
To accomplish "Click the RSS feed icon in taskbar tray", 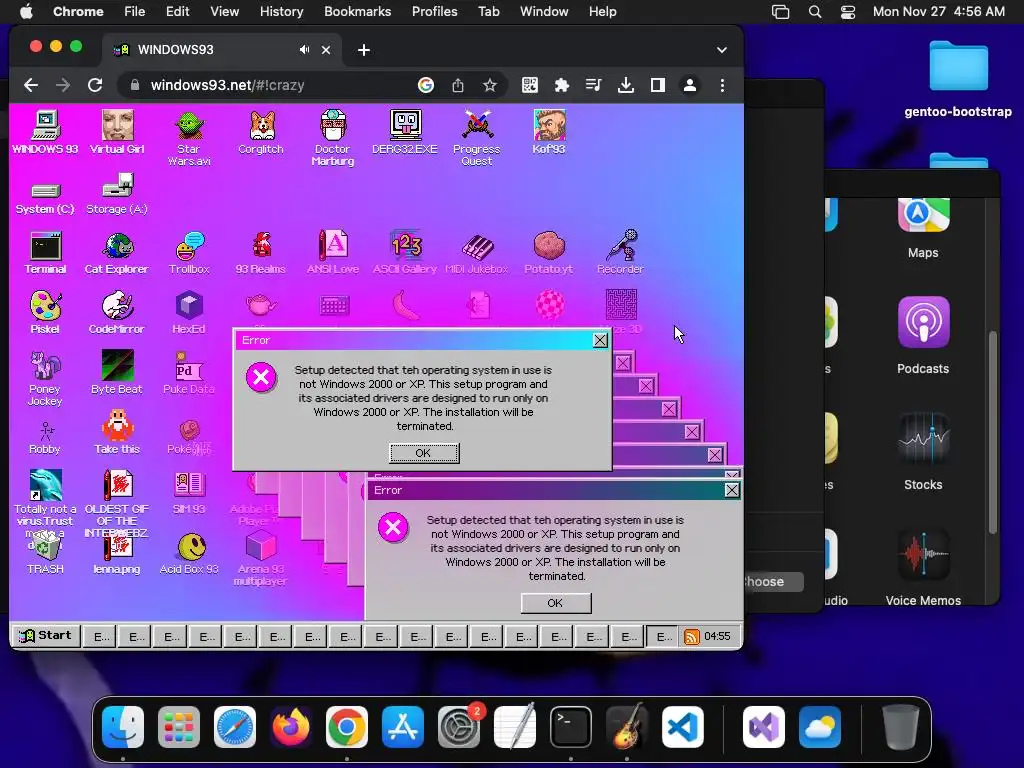I will [x=692, y=637].
